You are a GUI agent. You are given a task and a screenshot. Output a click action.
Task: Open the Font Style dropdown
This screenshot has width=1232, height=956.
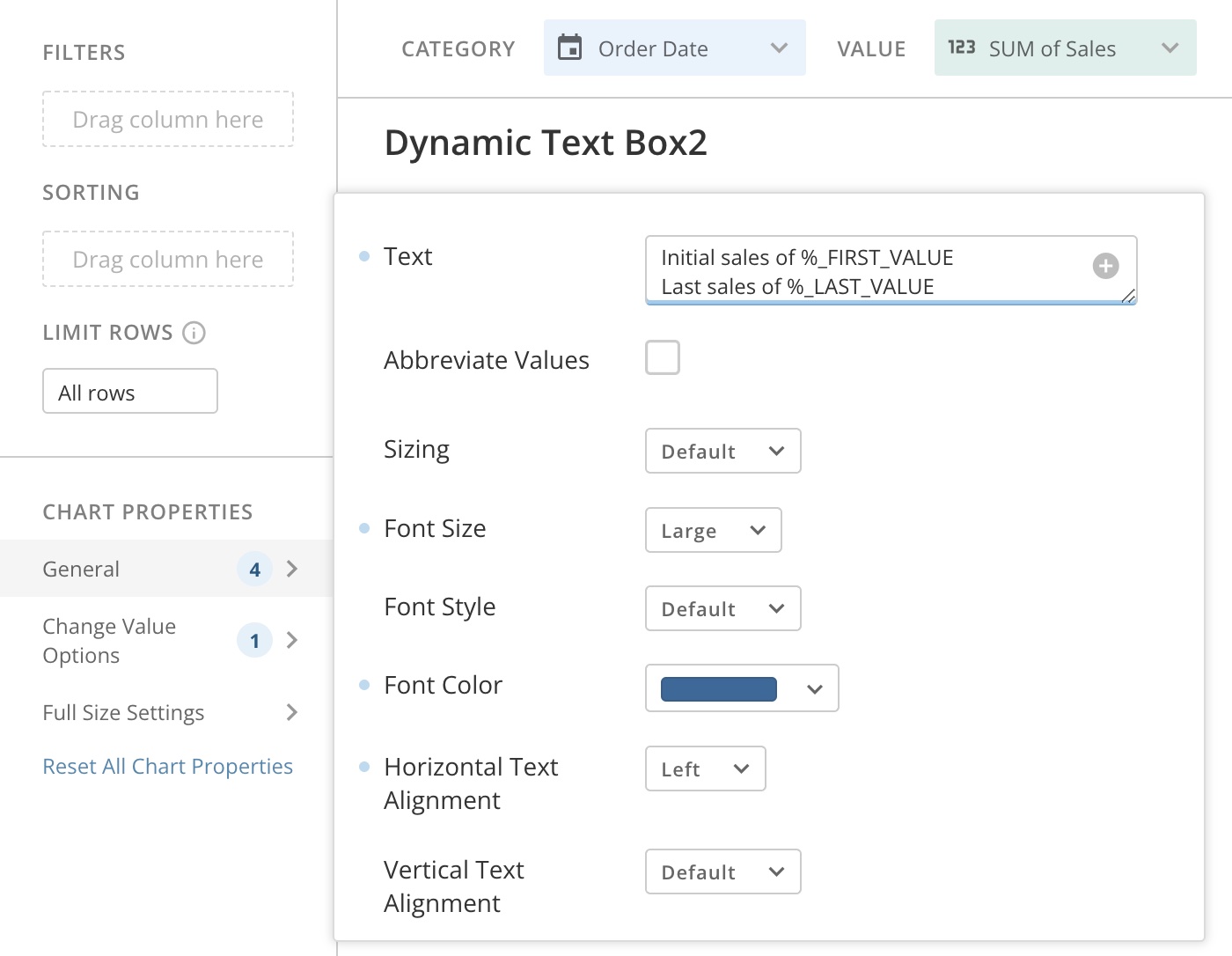tap(722, 608)
